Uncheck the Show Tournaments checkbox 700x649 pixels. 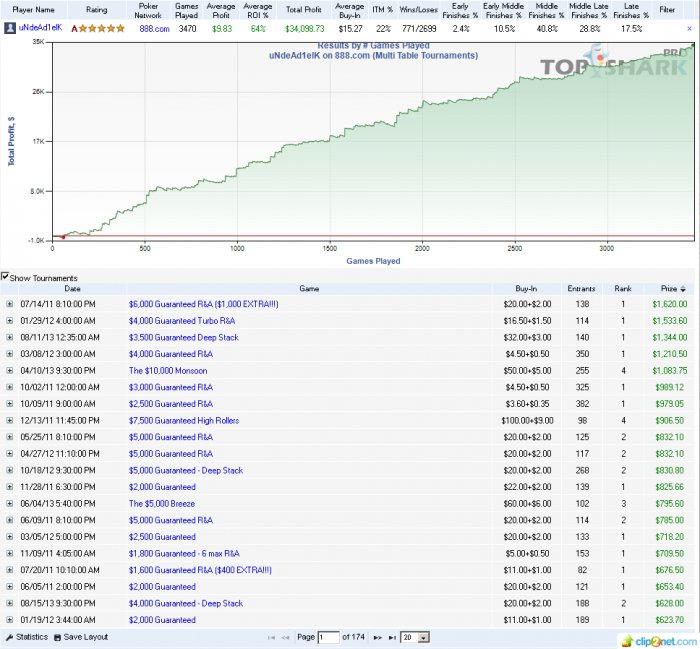5,278
